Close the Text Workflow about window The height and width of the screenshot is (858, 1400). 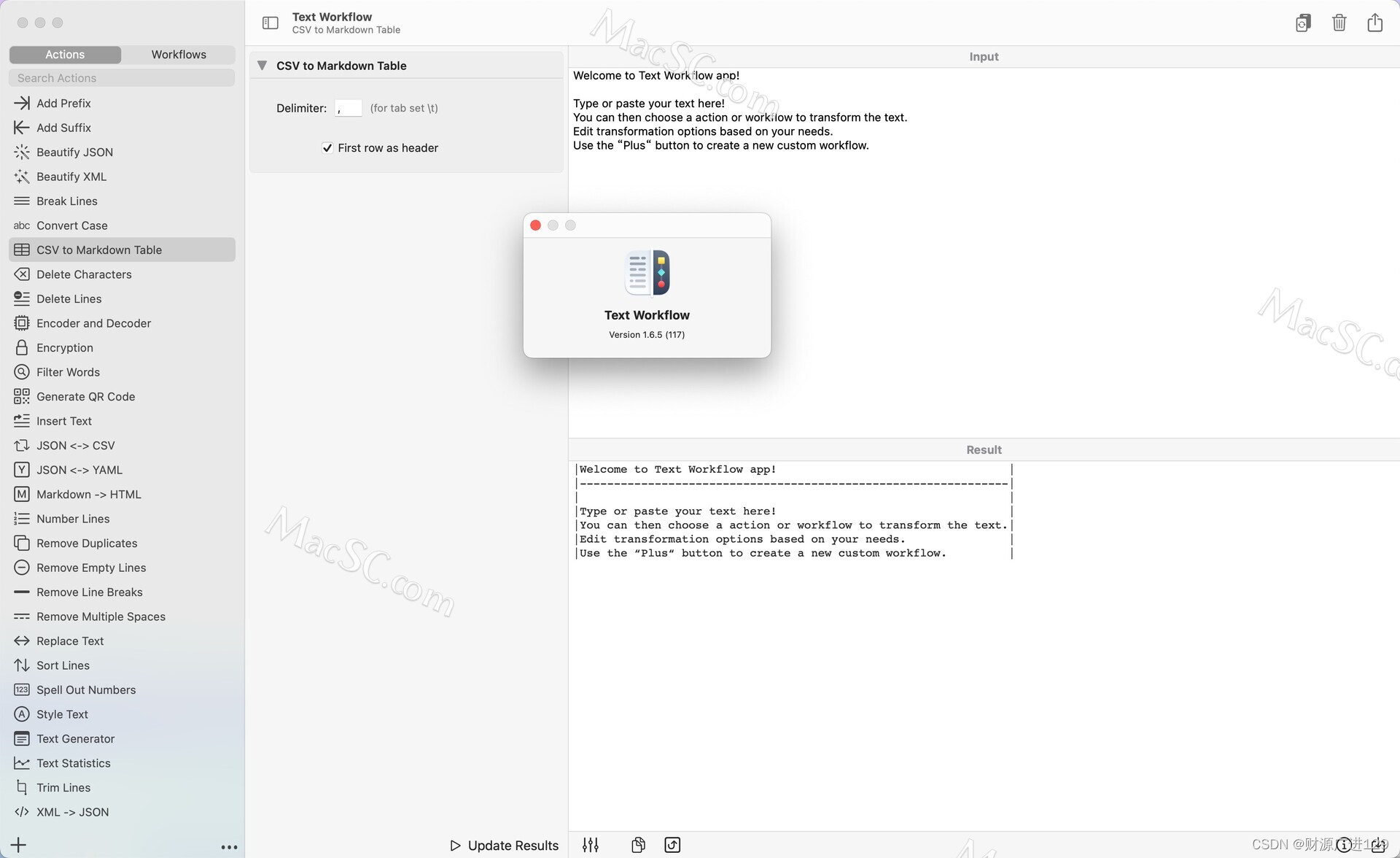click(535, 225)
